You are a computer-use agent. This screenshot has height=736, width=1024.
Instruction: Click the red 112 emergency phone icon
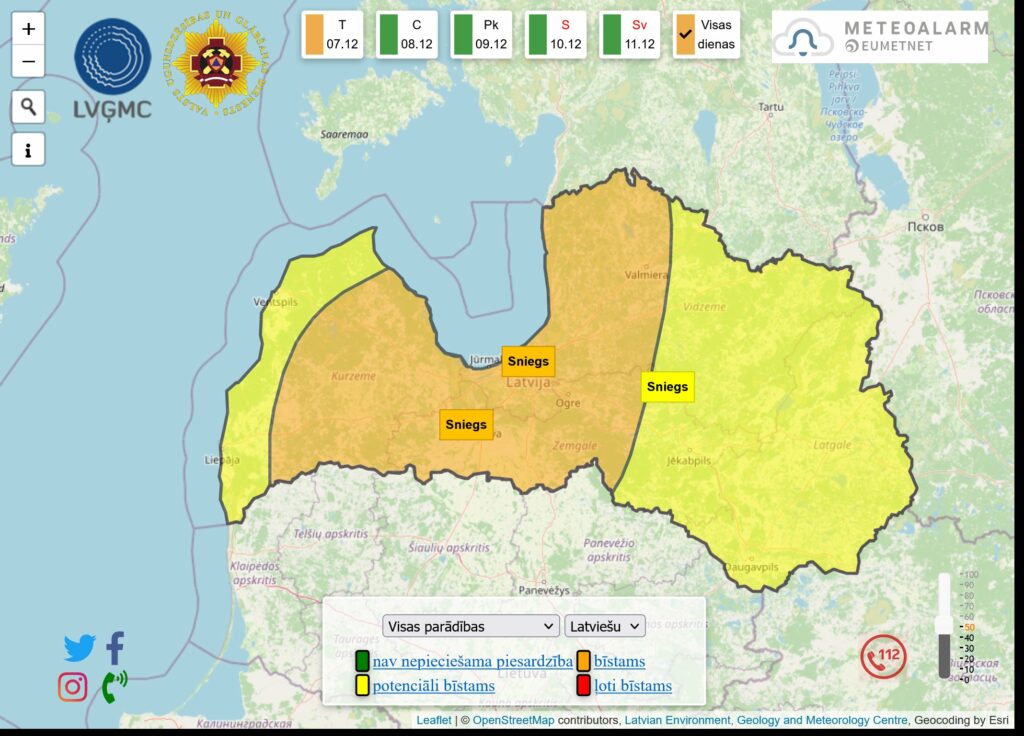(884, 658)
